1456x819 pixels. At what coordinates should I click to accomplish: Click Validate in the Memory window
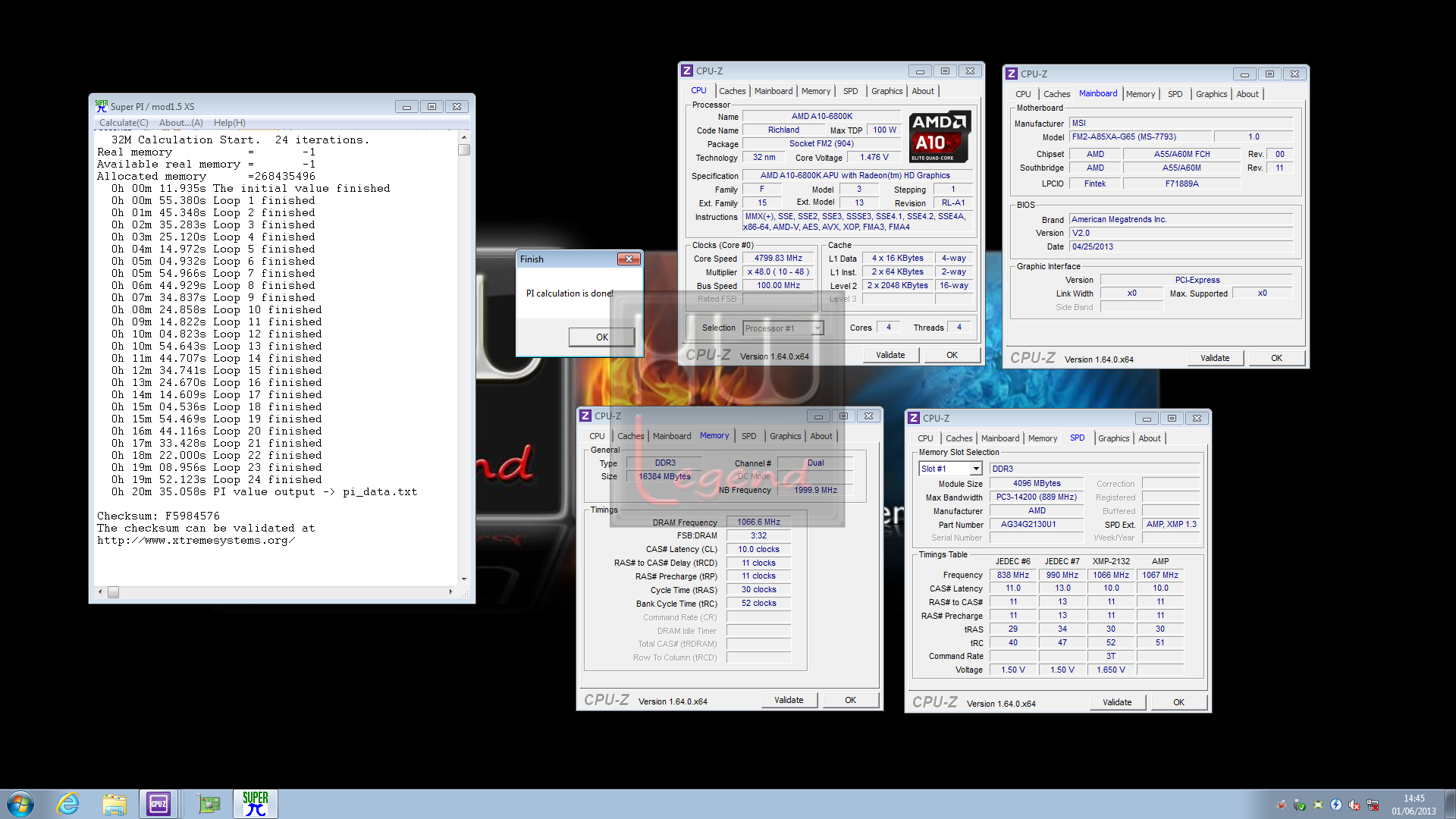789,700
